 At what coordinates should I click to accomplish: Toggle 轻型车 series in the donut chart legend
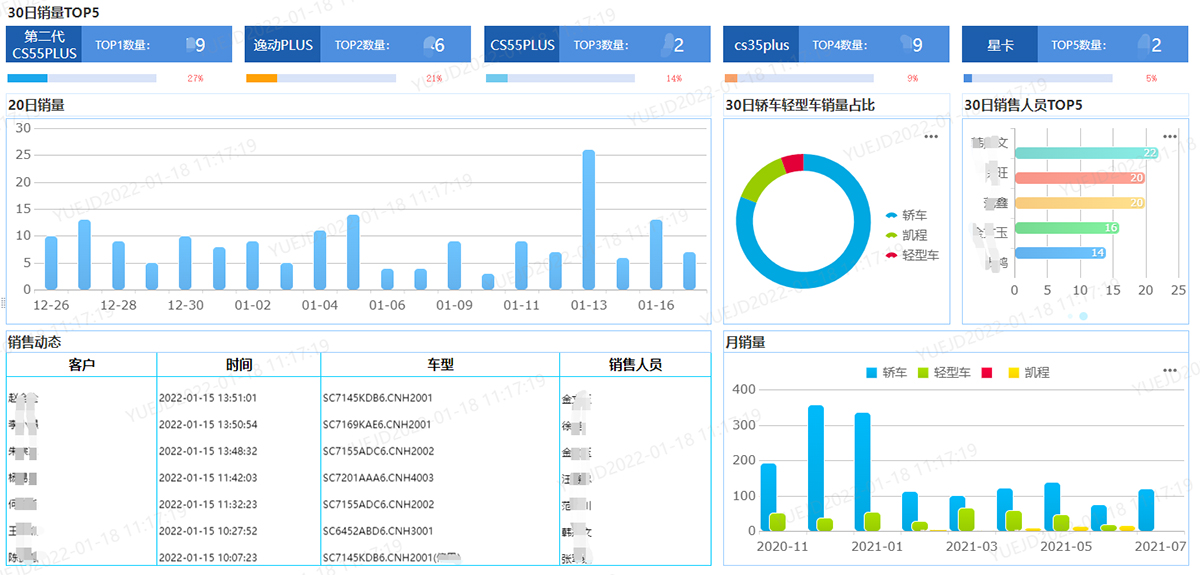click(x=912, y=255)
